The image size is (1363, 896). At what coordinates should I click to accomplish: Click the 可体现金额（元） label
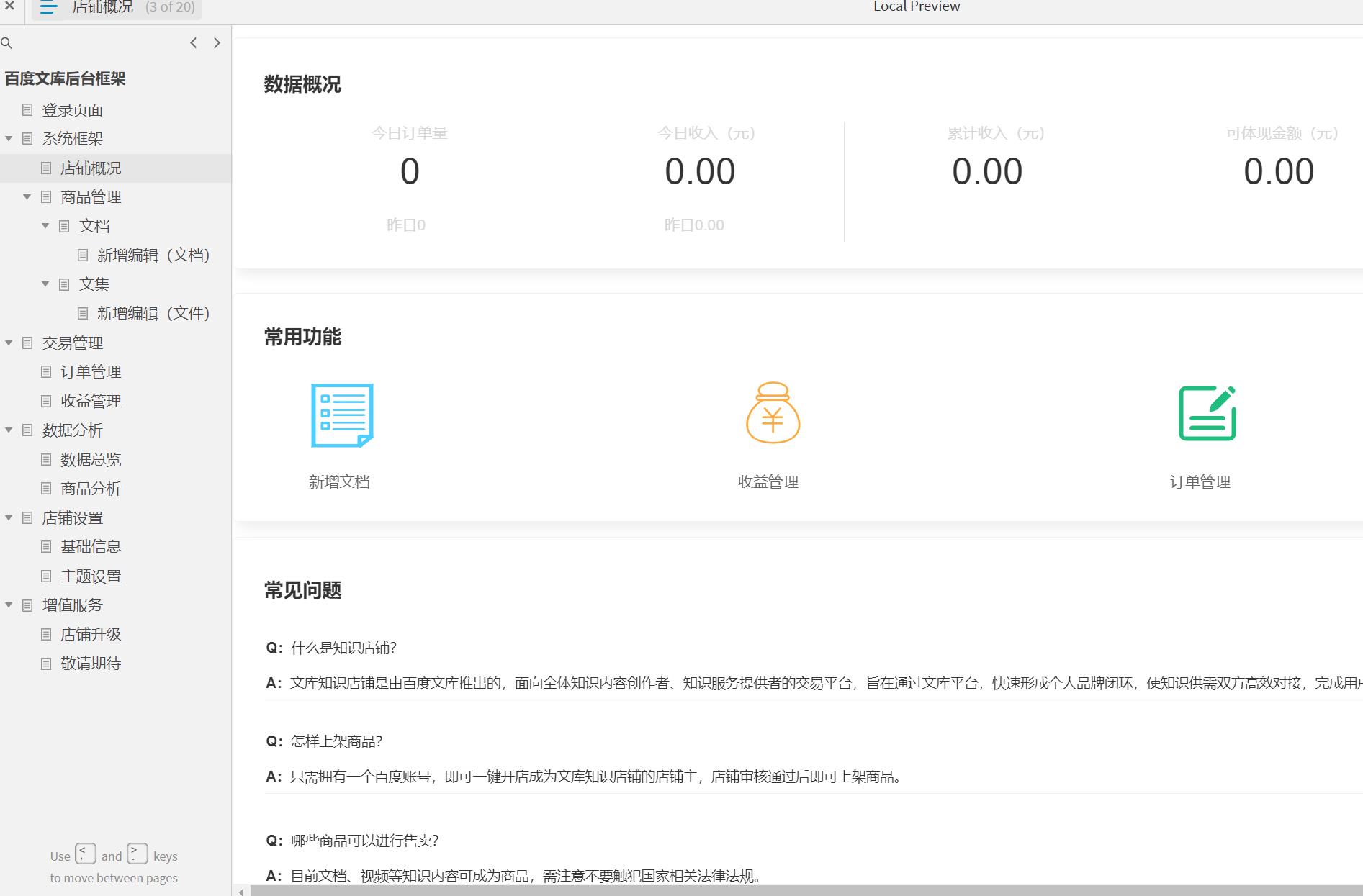[1282, 133]
